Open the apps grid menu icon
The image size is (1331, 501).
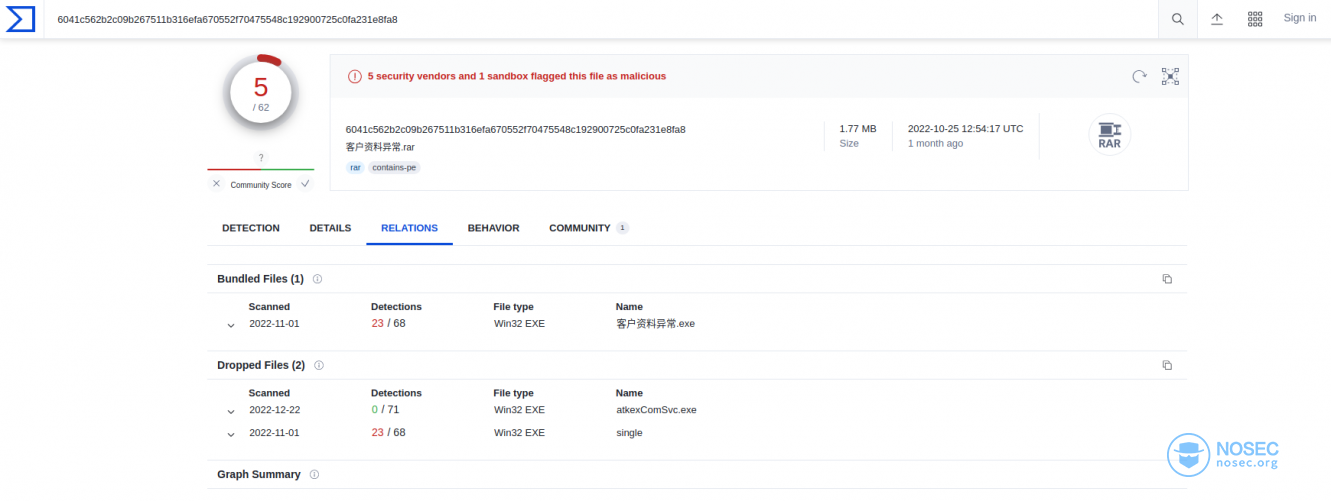click(x=1255, y=18)
